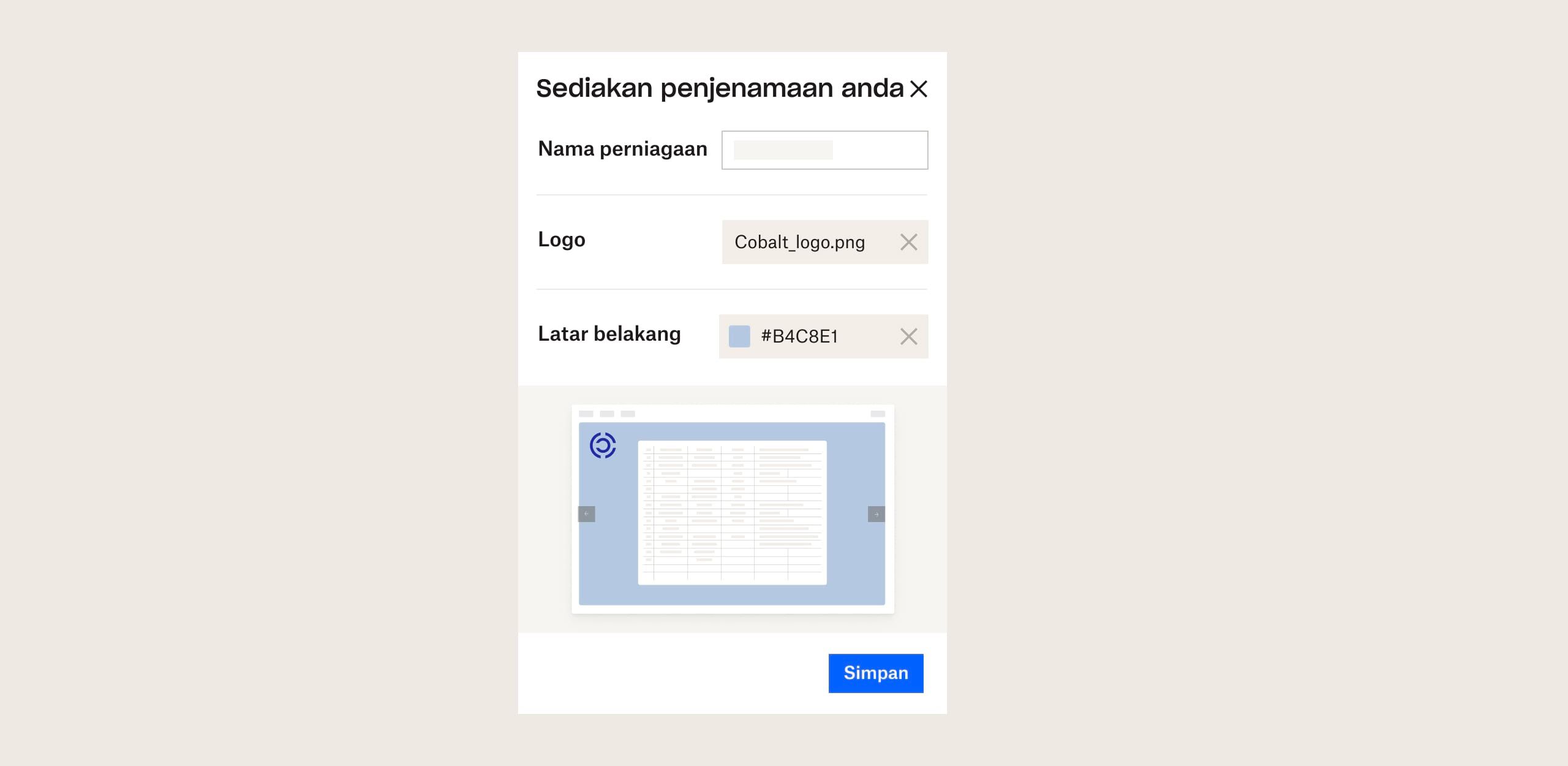This screenshot has height=766, width=1568.
Task: Click the Nama perniagaan label
Action: pos(622,149)
